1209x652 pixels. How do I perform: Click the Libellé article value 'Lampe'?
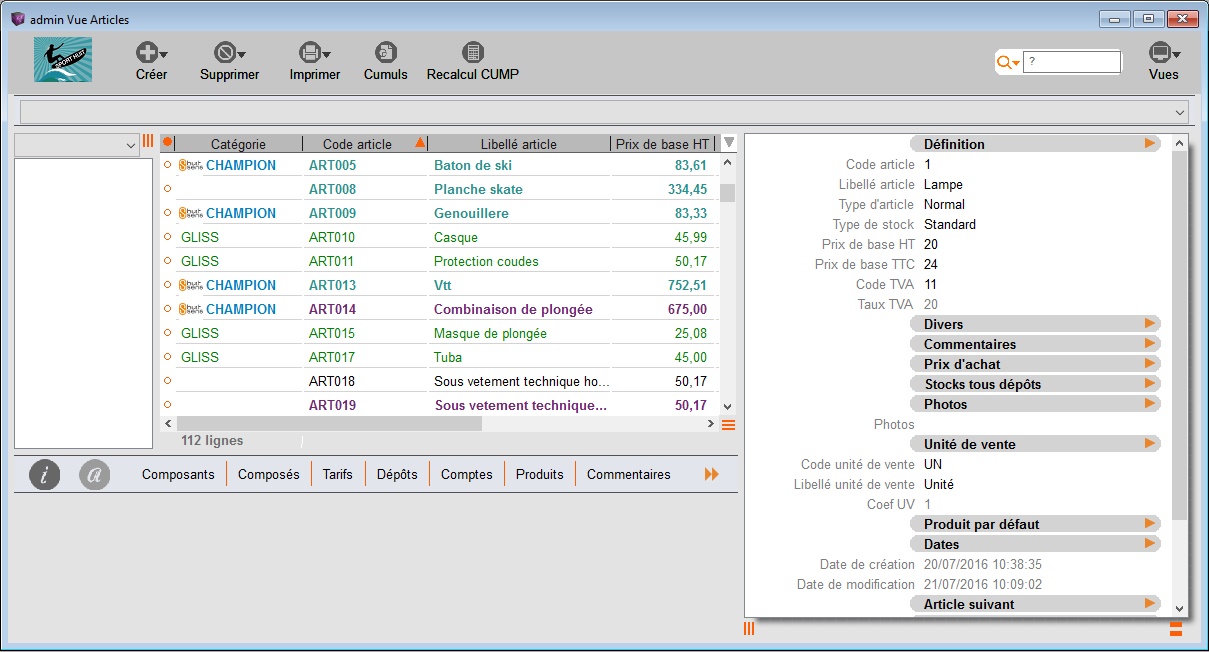[x=943, y=184]
